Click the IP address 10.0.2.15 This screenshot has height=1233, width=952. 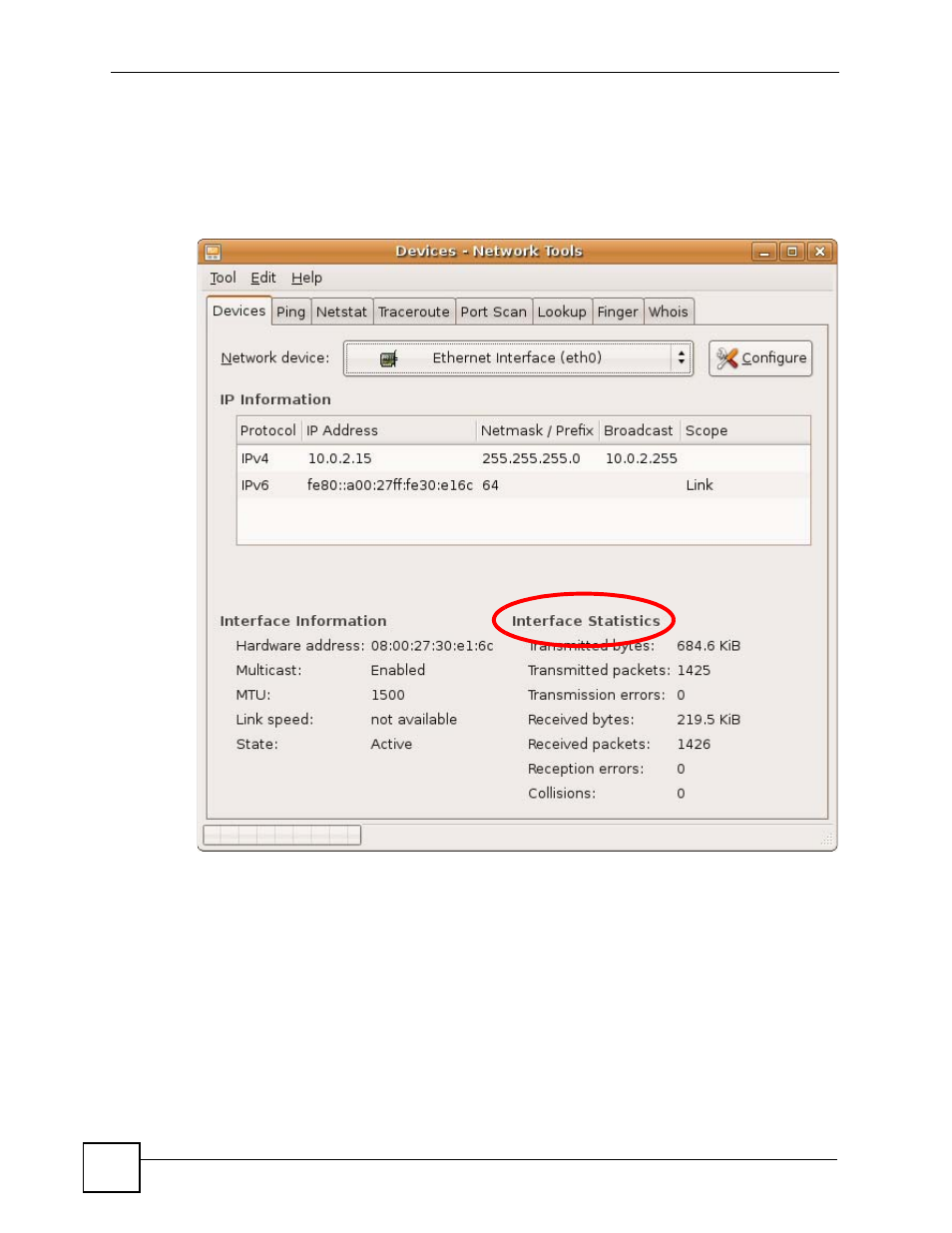coord(339,458)
